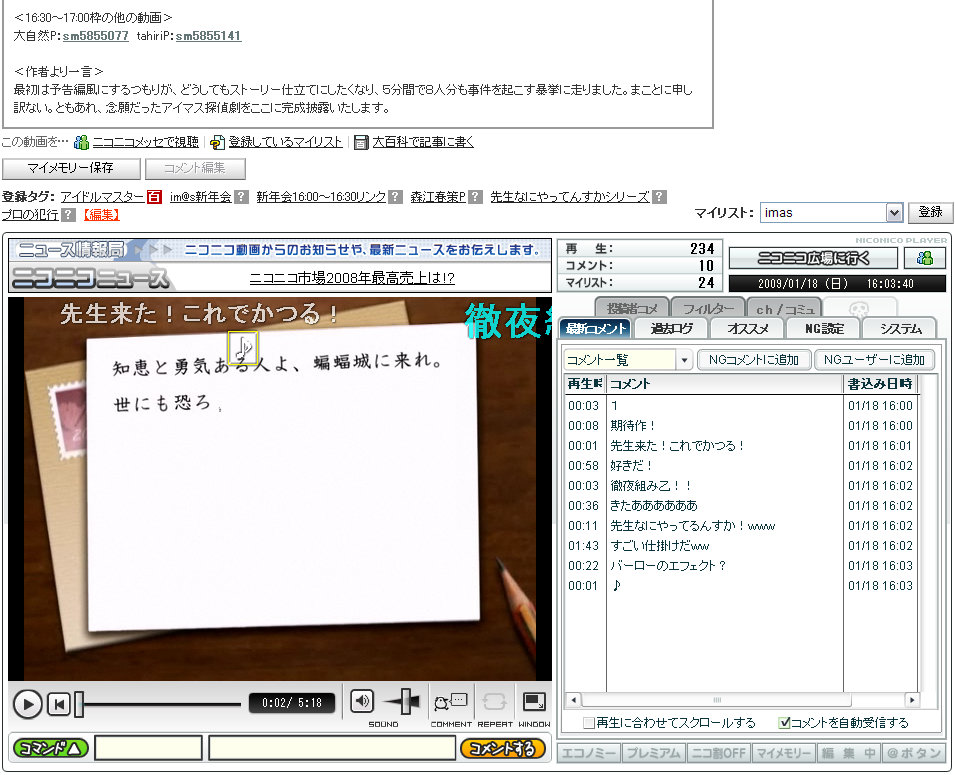Viewport: 955px width, 775px height.
Task: Toggle the ニコ割OFF button
Action: [x=719, y=753]
